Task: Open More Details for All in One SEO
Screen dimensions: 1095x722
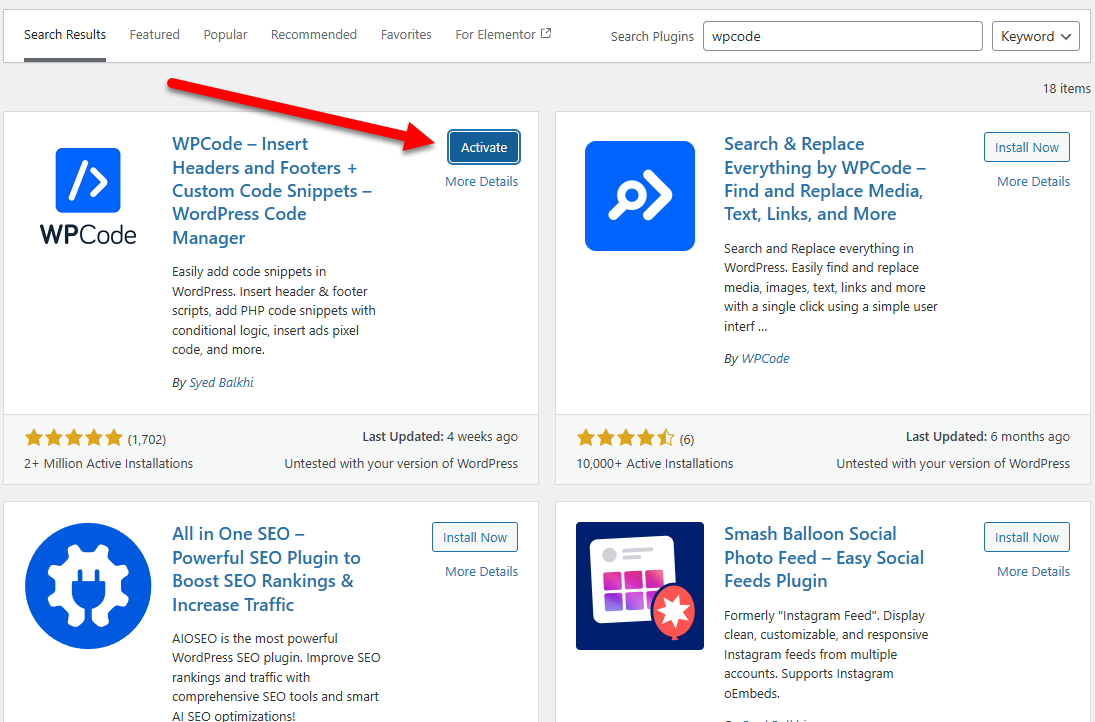Action: pos(481,571)
